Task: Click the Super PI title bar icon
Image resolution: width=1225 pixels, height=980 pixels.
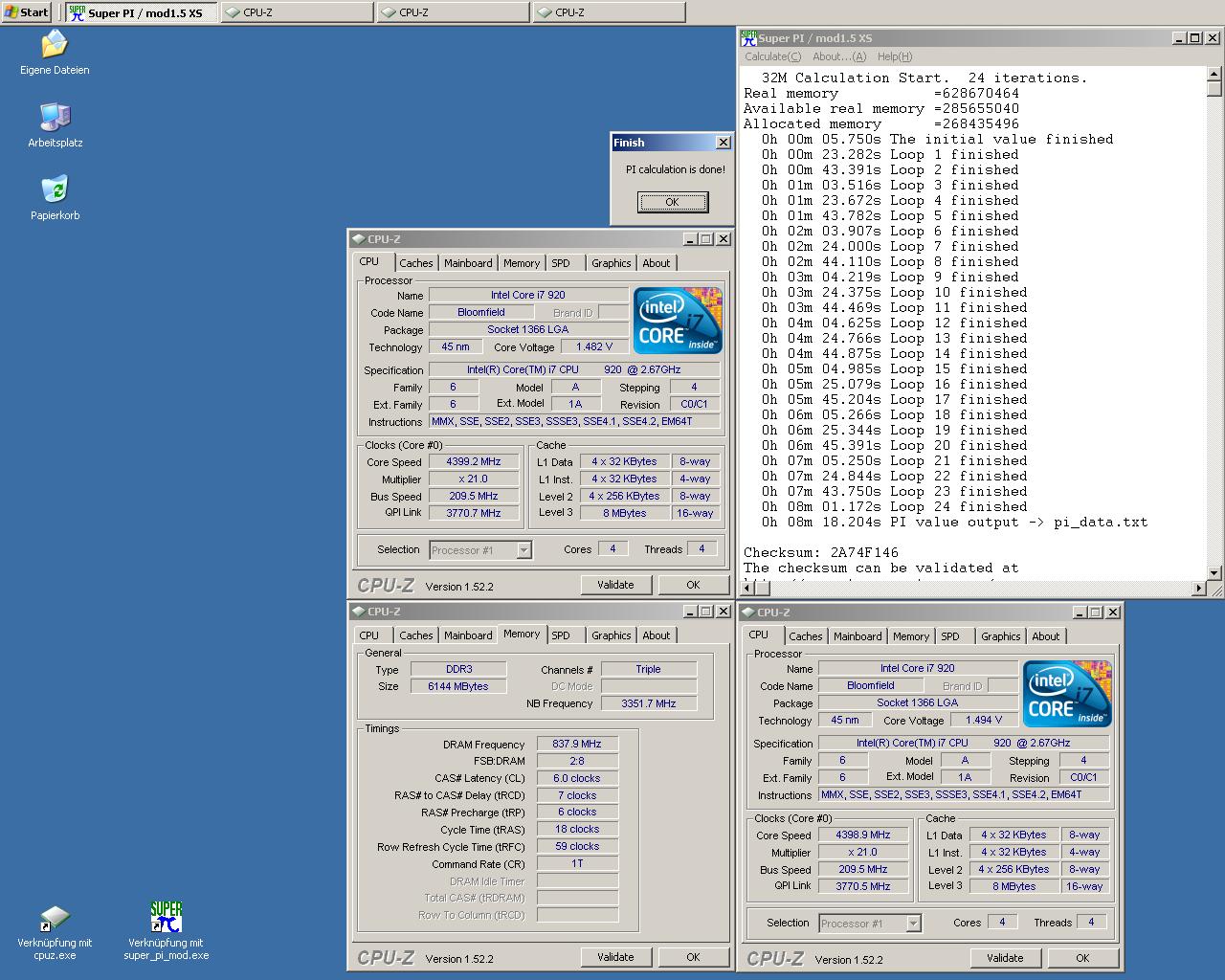Action: point(749,38)
